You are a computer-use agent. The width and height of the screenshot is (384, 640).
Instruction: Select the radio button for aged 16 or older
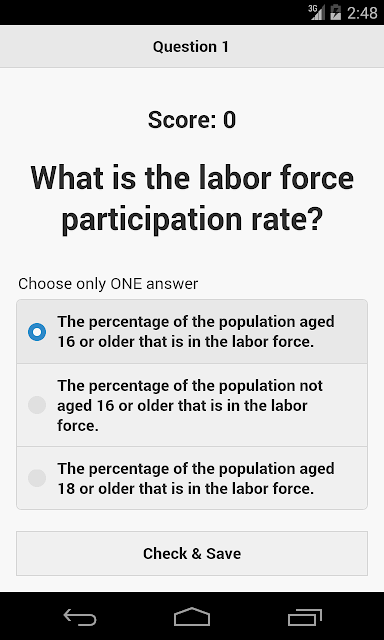click(x=37, y=332)
